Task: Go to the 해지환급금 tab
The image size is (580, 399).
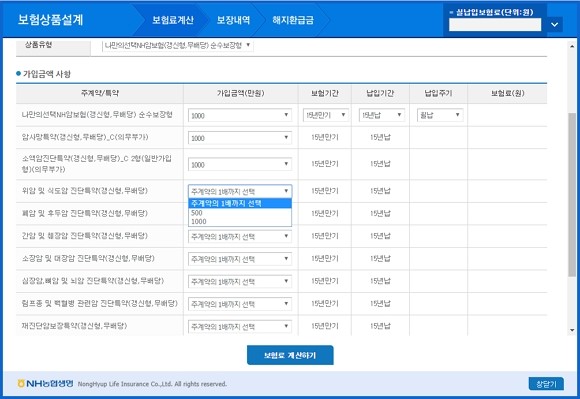Action: [x=293, y=20]
